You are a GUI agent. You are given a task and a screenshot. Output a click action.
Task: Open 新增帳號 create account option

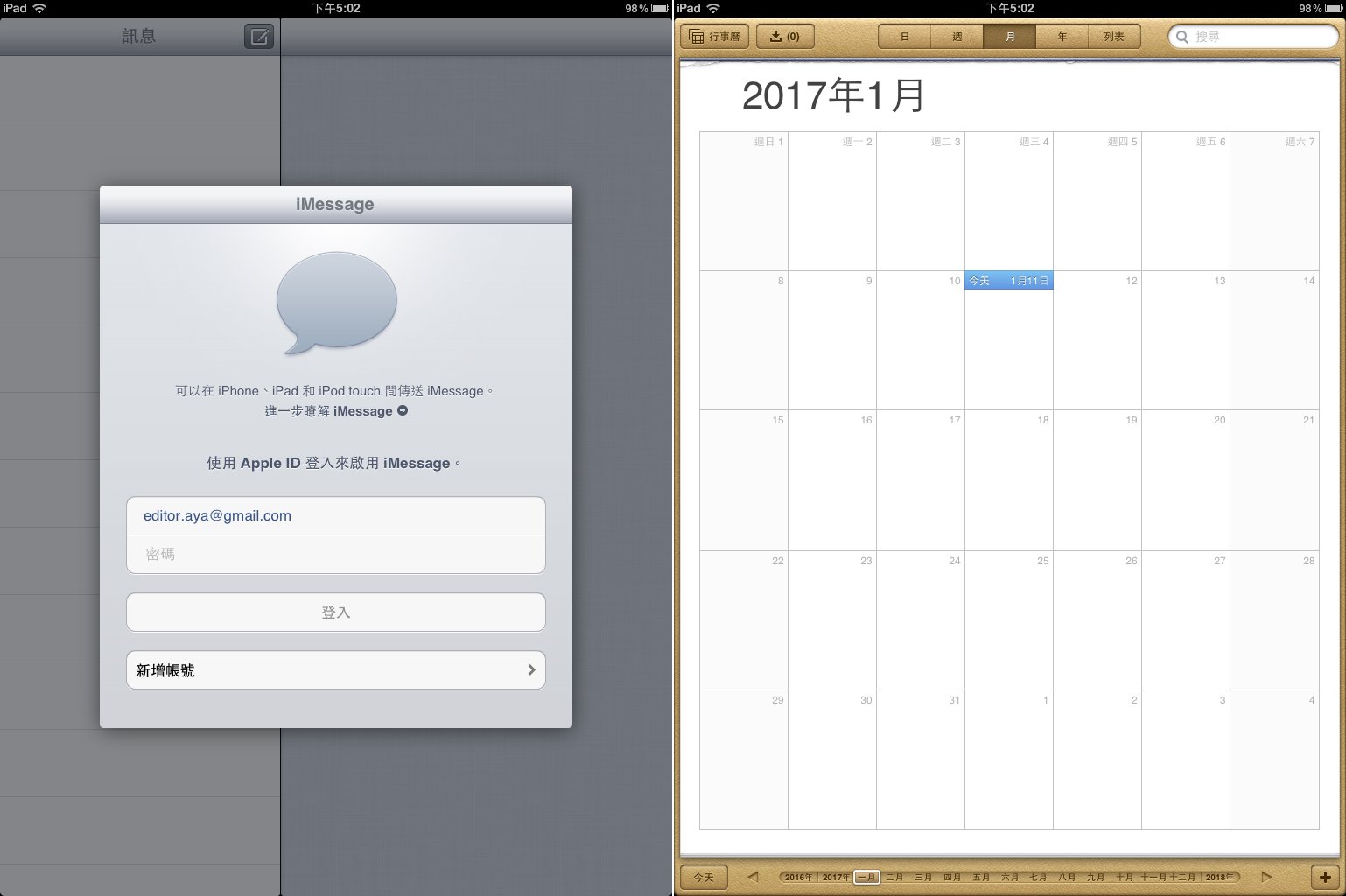[x=336, y=670]
